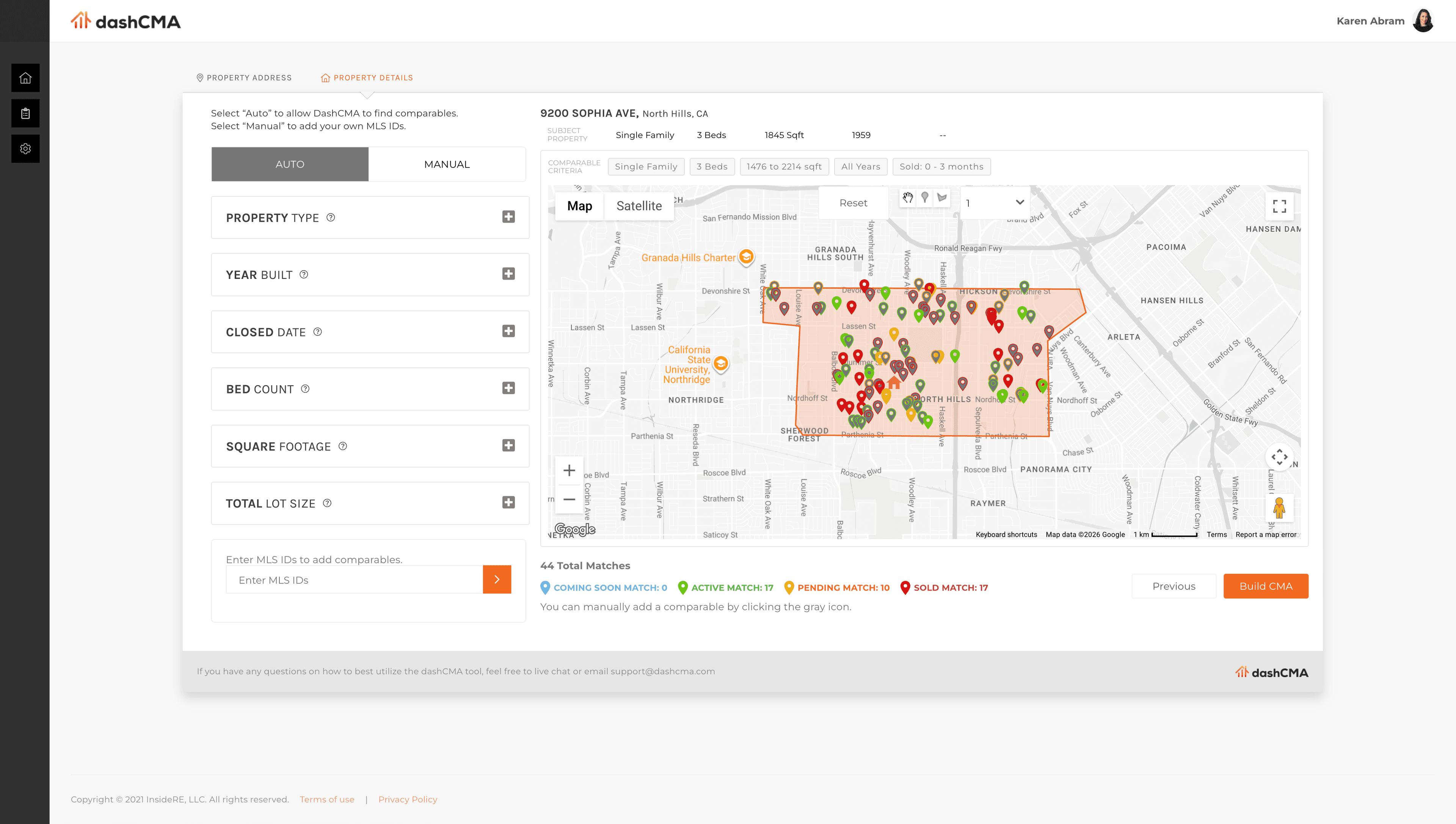Screen dimensions: 1456x824
Task: Click the Single Family criteria chip
Action: tap(646, 166)
